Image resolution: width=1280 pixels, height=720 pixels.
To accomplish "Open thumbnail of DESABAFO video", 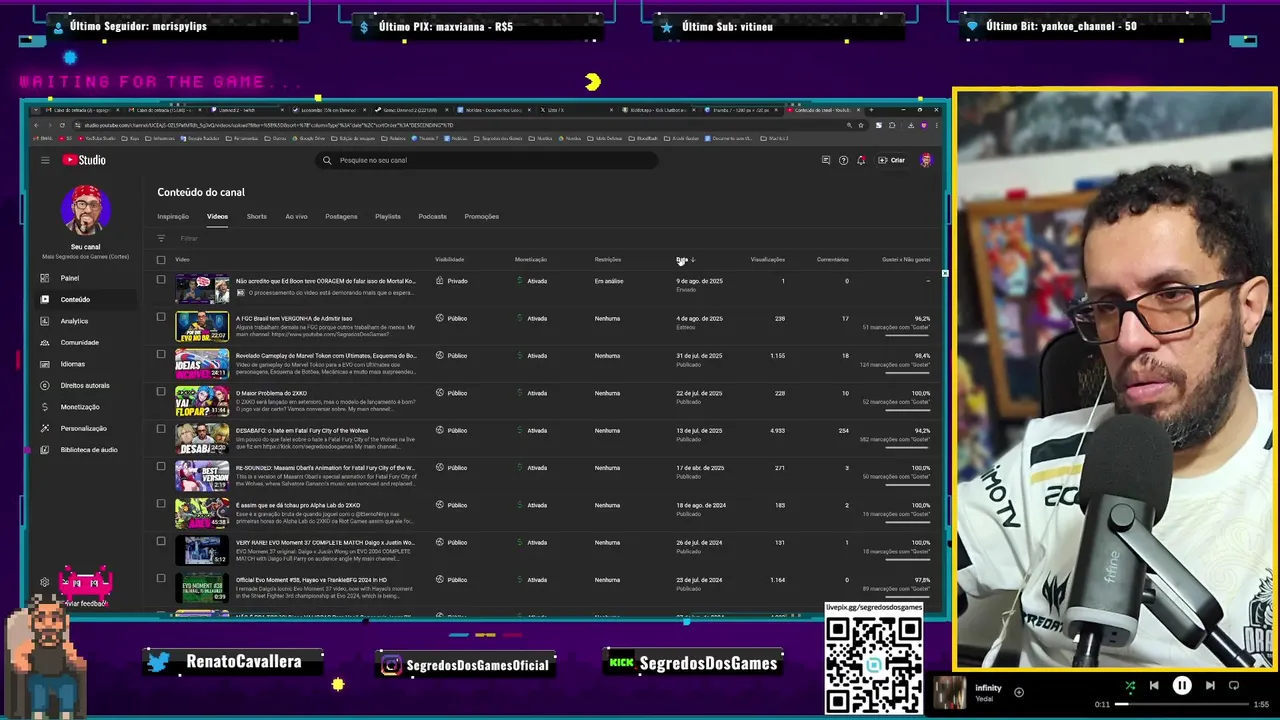I will (202, 438).
